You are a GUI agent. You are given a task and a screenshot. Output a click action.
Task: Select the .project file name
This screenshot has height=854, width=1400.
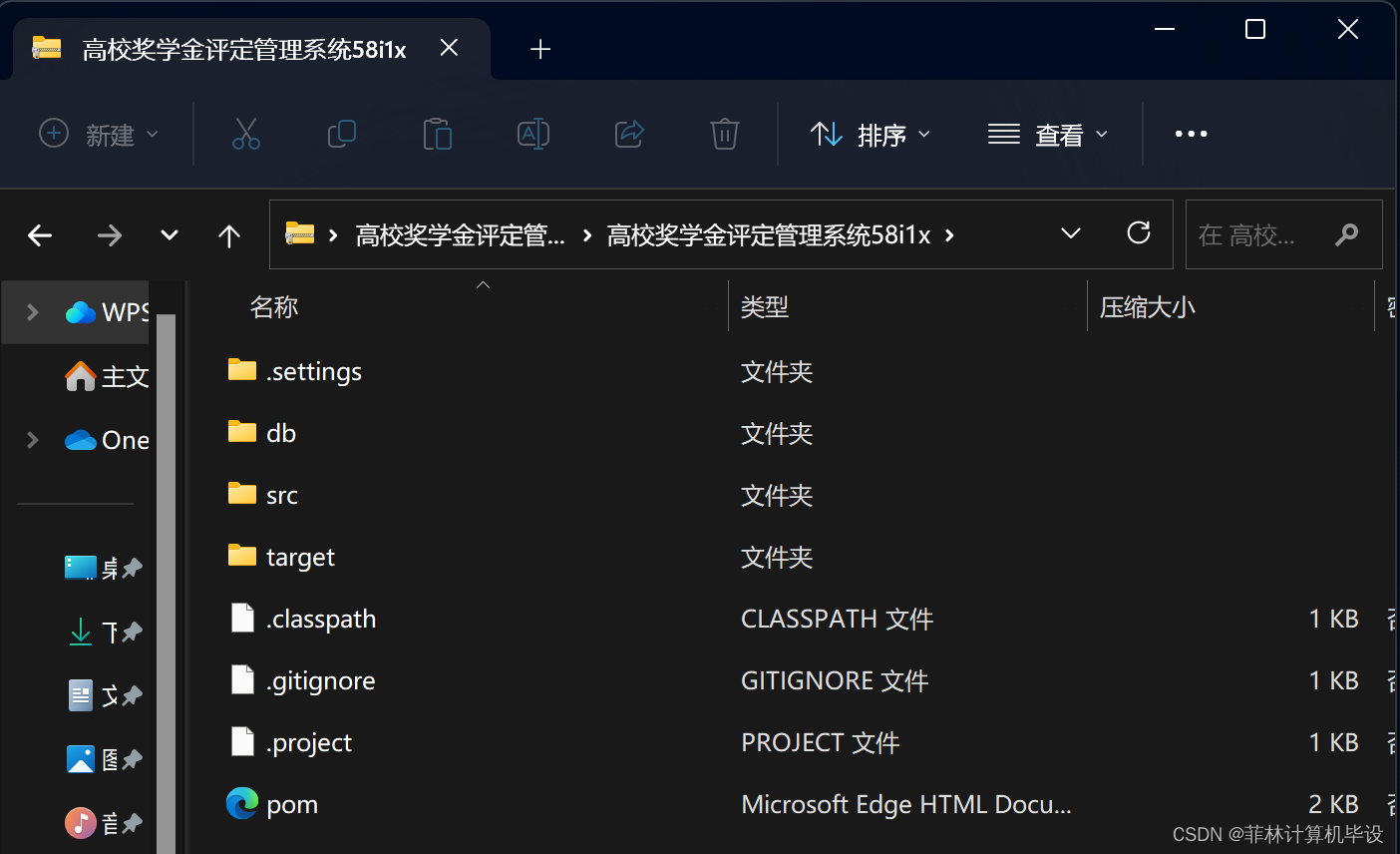coord(309,742)
